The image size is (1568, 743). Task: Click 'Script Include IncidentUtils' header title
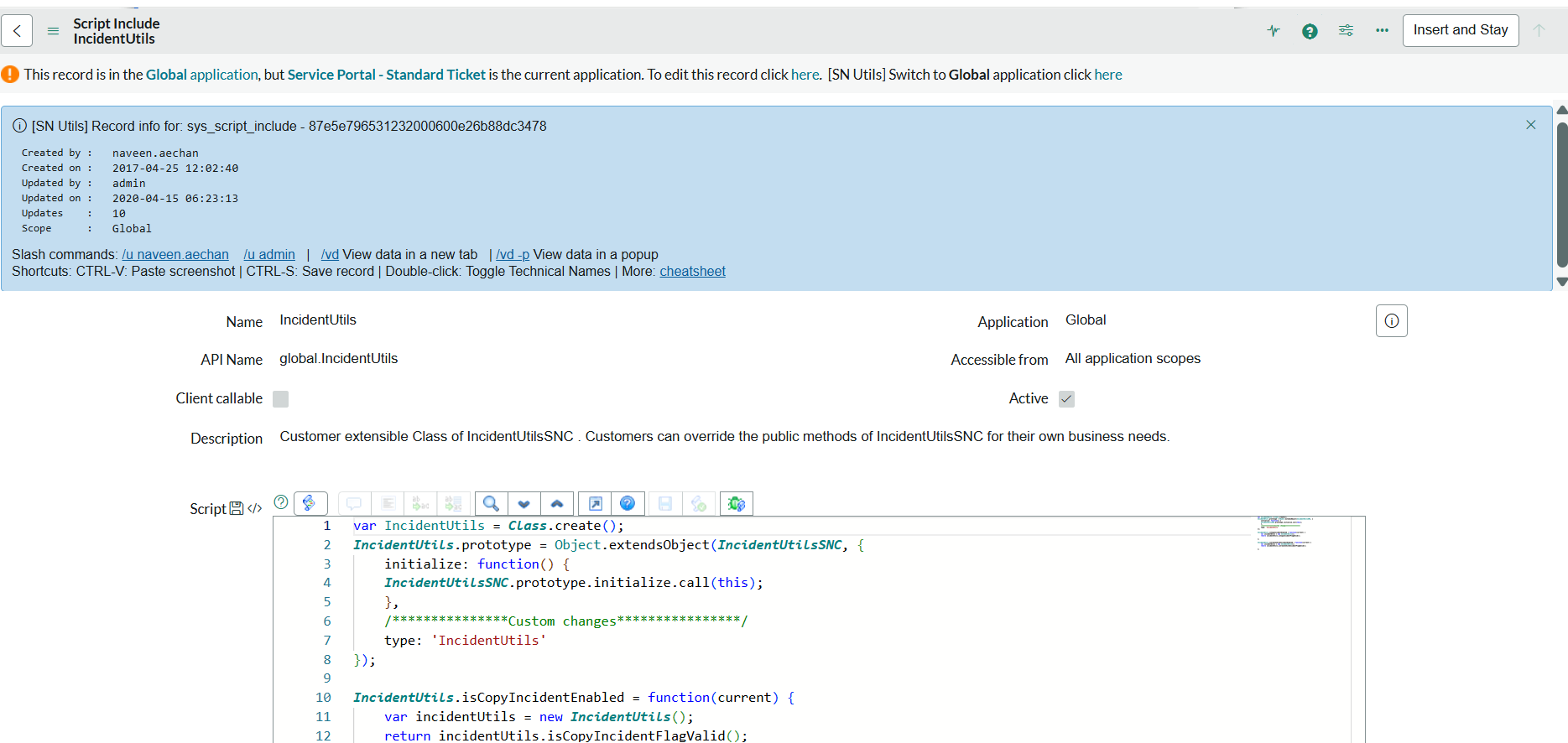tap(116, 31)
